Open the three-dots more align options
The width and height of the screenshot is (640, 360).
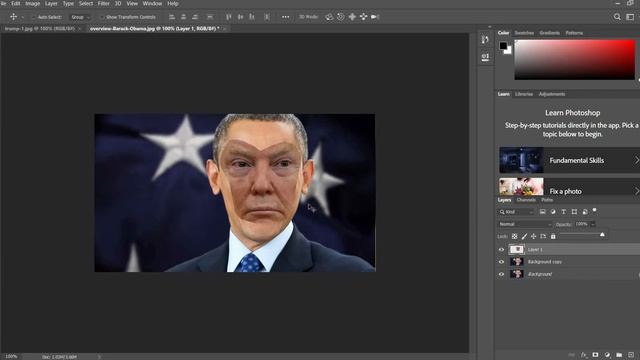pos(285,17)
